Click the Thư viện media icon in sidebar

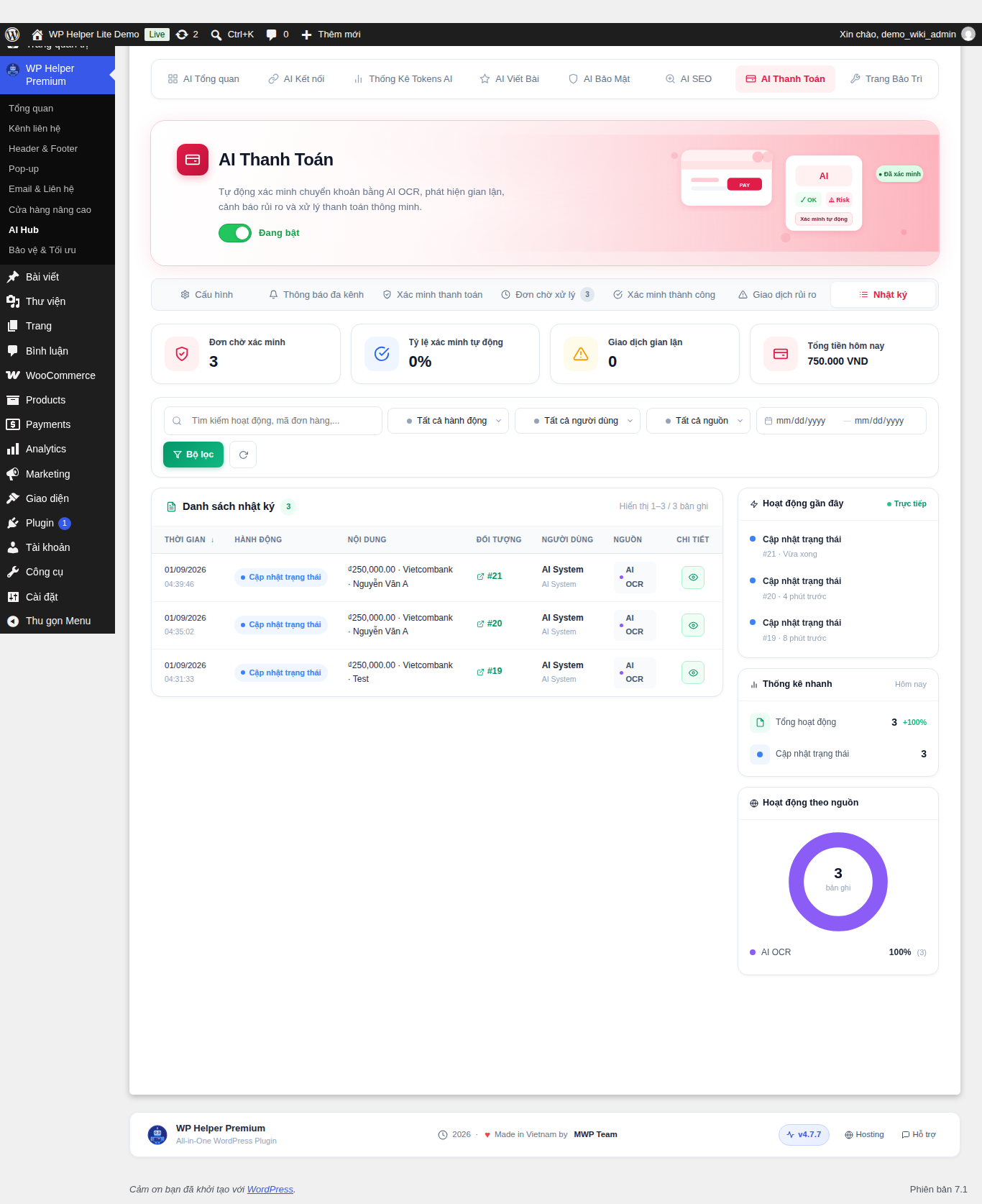click(x=13, y=301)
